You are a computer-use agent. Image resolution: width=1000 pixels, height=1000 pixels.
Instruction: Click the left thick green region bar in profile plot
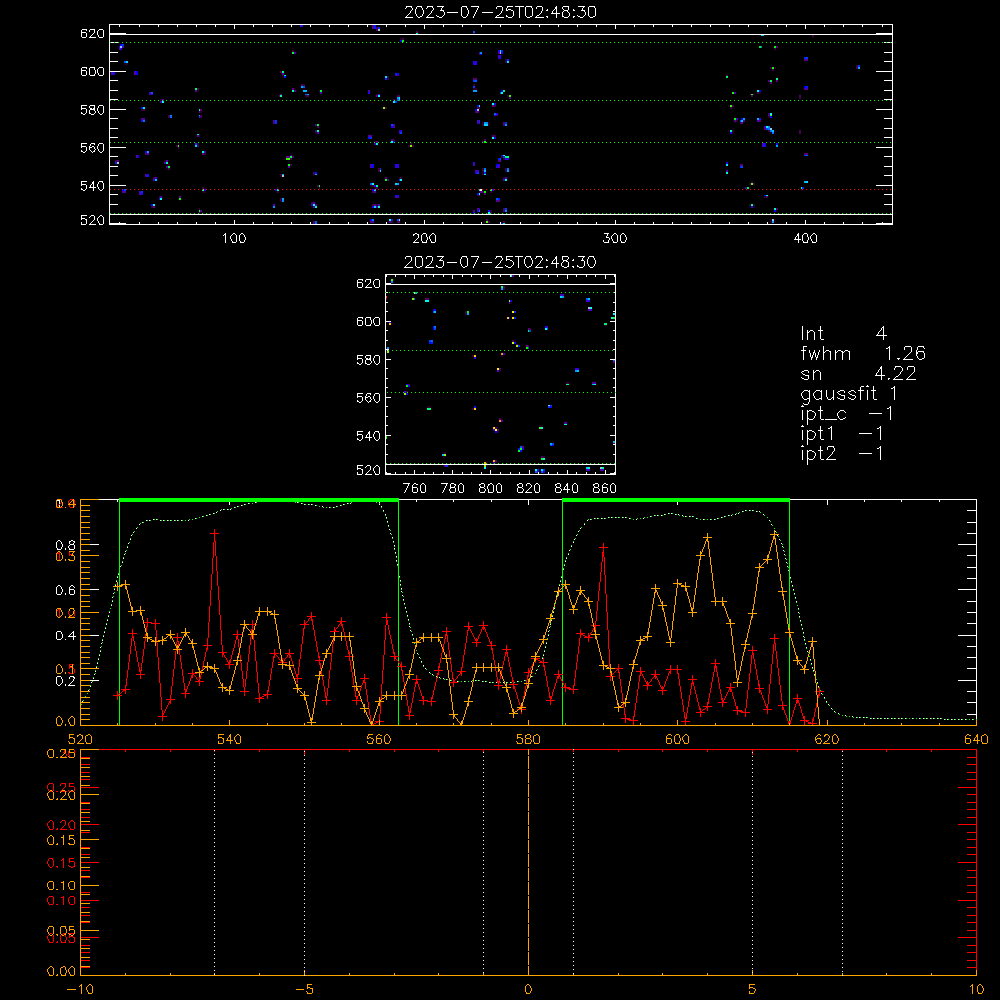pos(259,500)
